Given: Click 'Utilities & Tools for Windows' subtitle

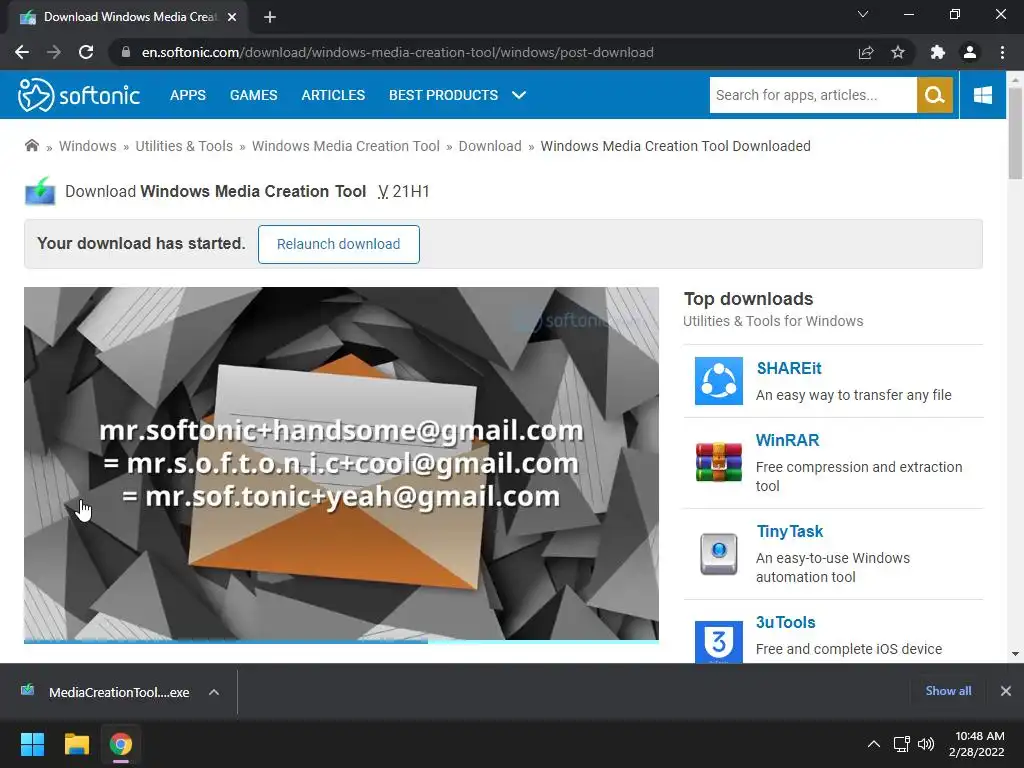Looking at the screenshot, I should [x=773, y=321].
